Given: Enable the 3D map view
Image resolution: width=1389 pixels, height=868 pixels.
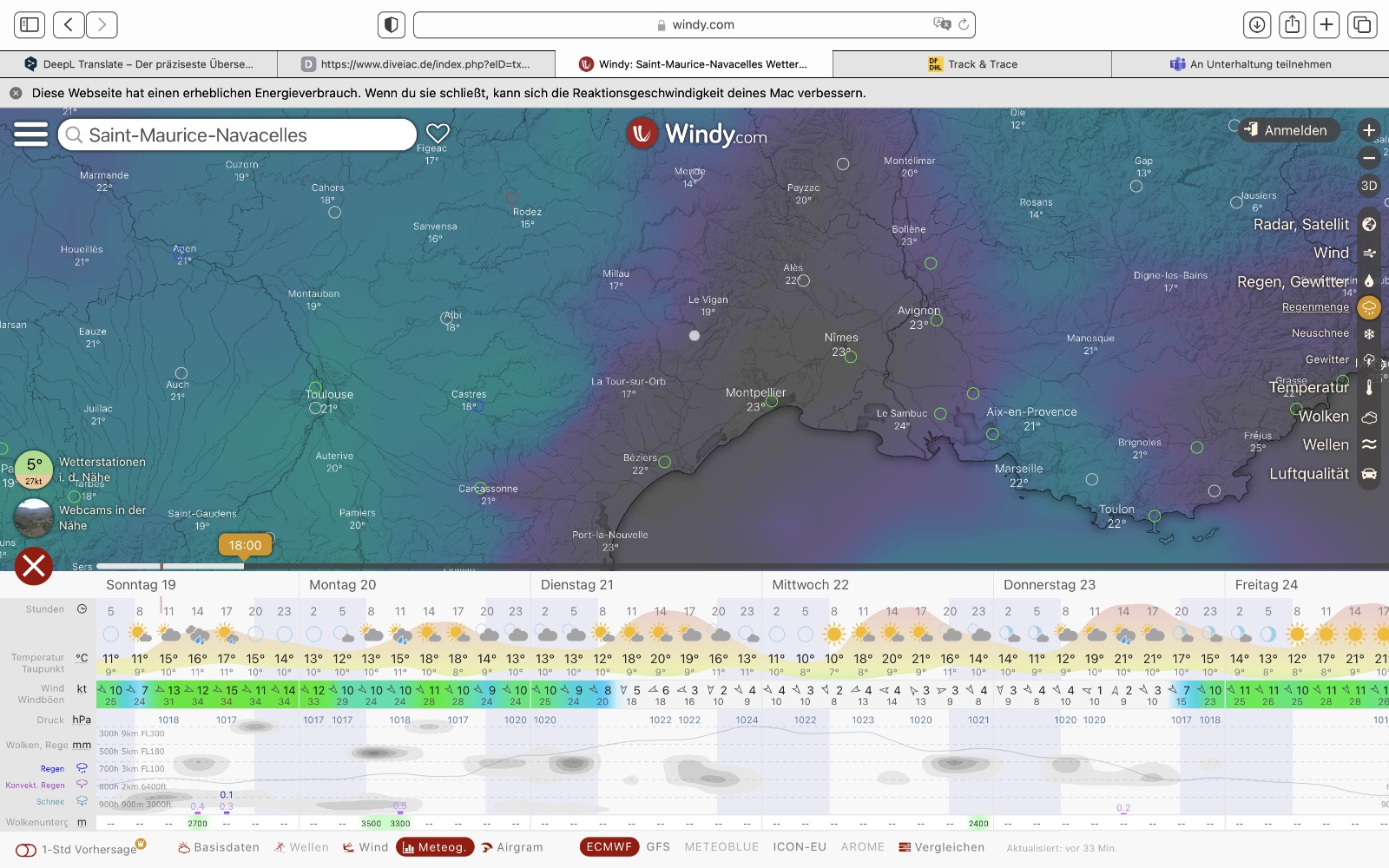Looking at the screenshot, I should pos(1369,186).
